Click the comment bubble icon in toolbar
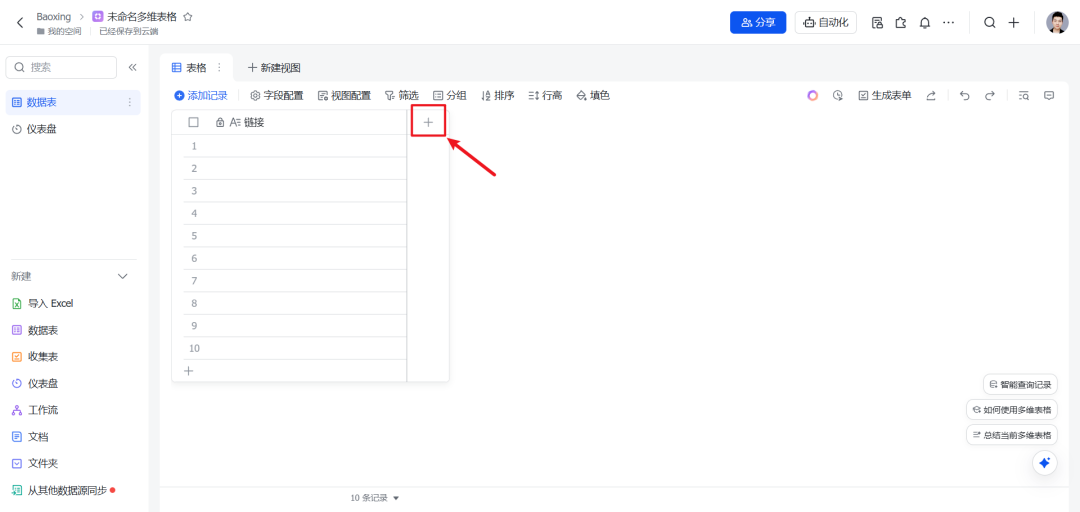Viewport: 1080px width, 512px height. [1049, 96]
